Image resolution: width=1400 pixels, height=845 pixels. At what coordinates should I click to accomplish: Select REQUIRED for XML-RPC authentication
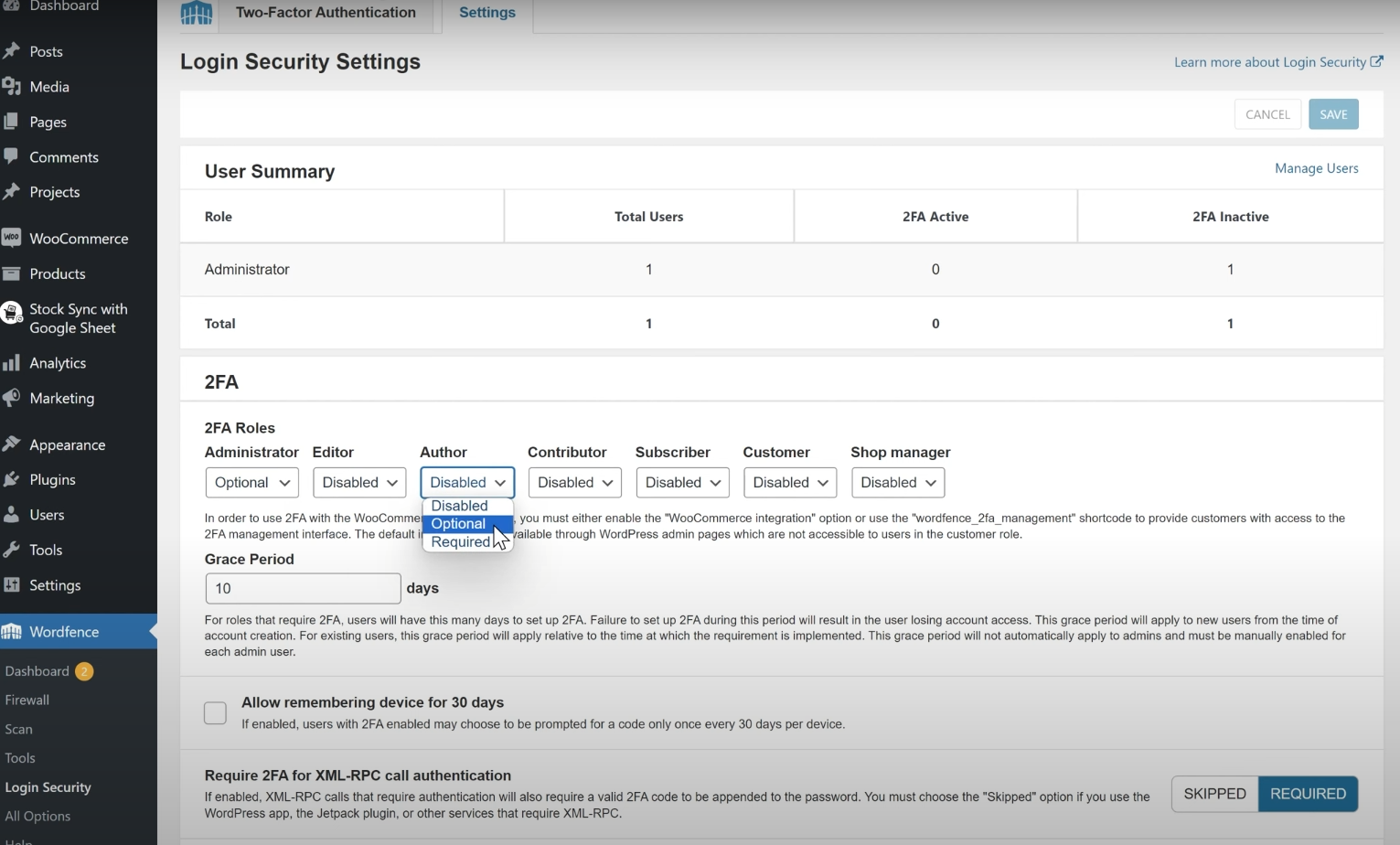[x=1308, y=794]
